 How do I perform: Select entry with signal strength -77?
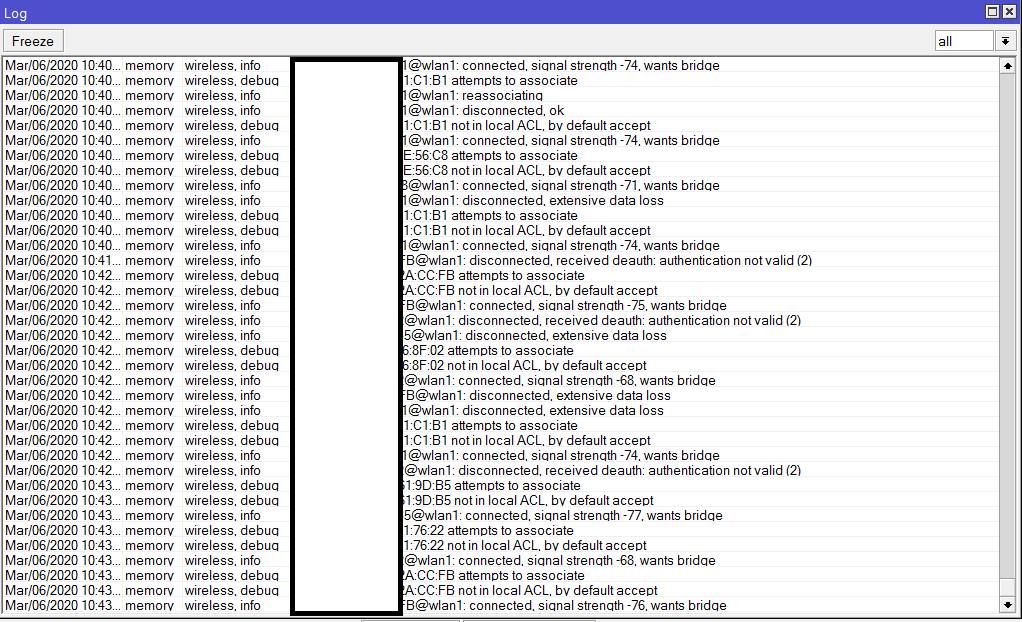click(501, 516)
